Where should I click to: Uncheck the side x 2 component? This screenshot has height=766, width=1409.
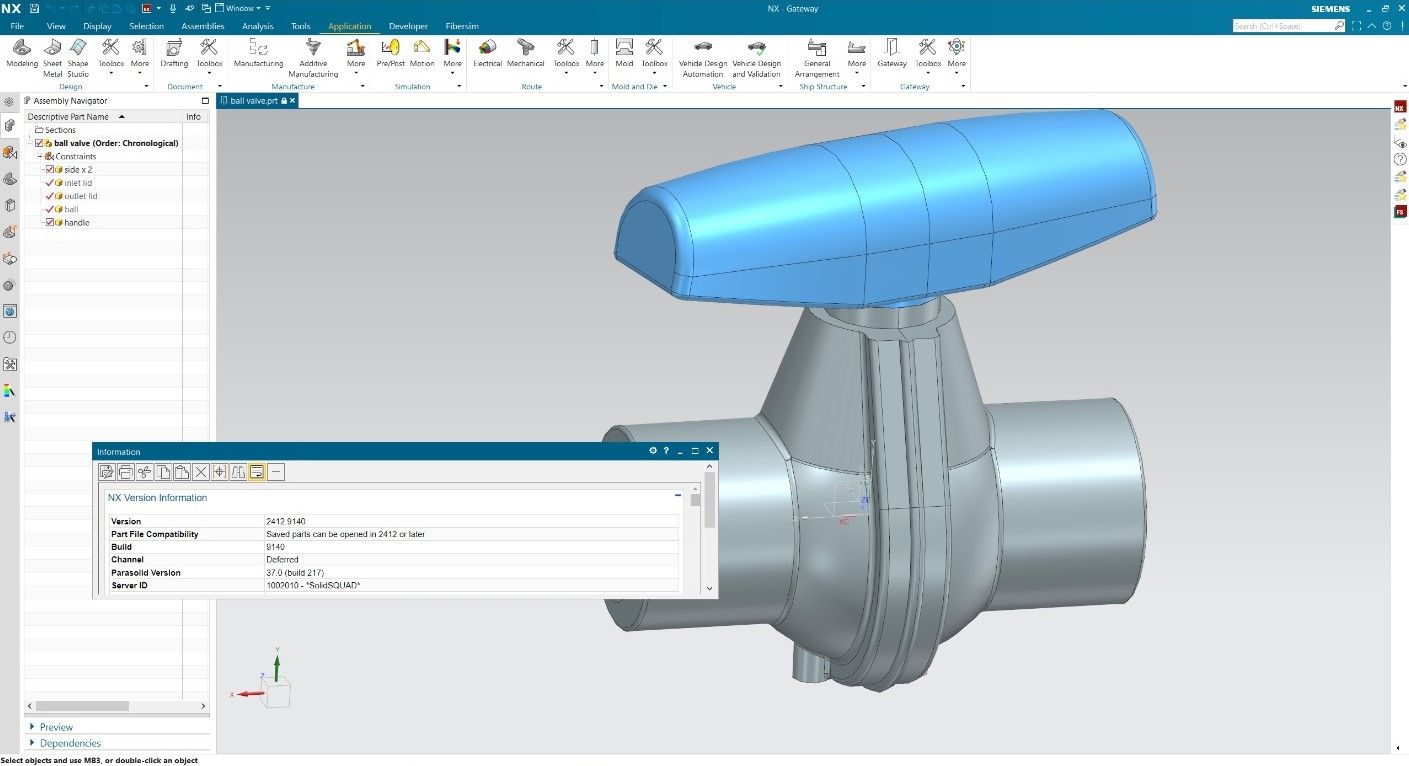50,170
